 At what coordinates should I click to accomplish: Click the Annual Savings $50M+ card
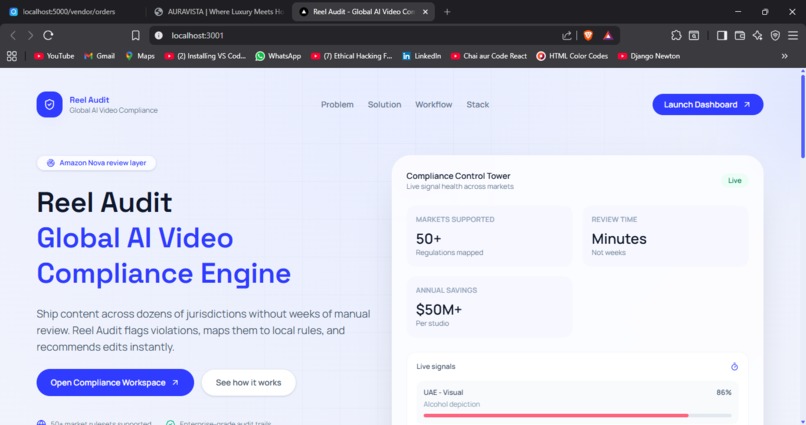point(489,307)
